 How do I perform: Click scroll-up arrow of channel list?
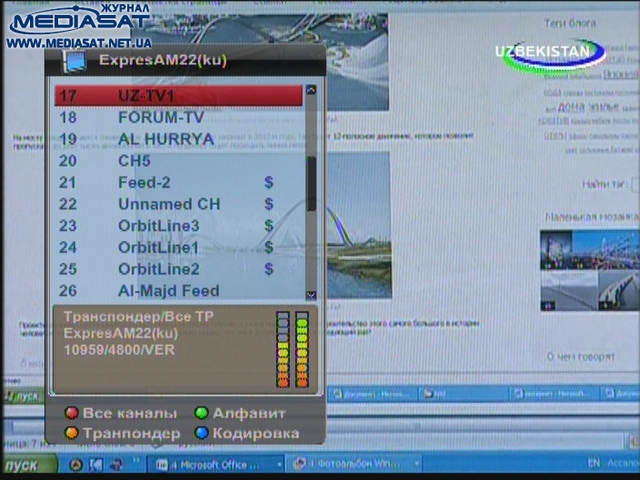(x=311, y=90)
